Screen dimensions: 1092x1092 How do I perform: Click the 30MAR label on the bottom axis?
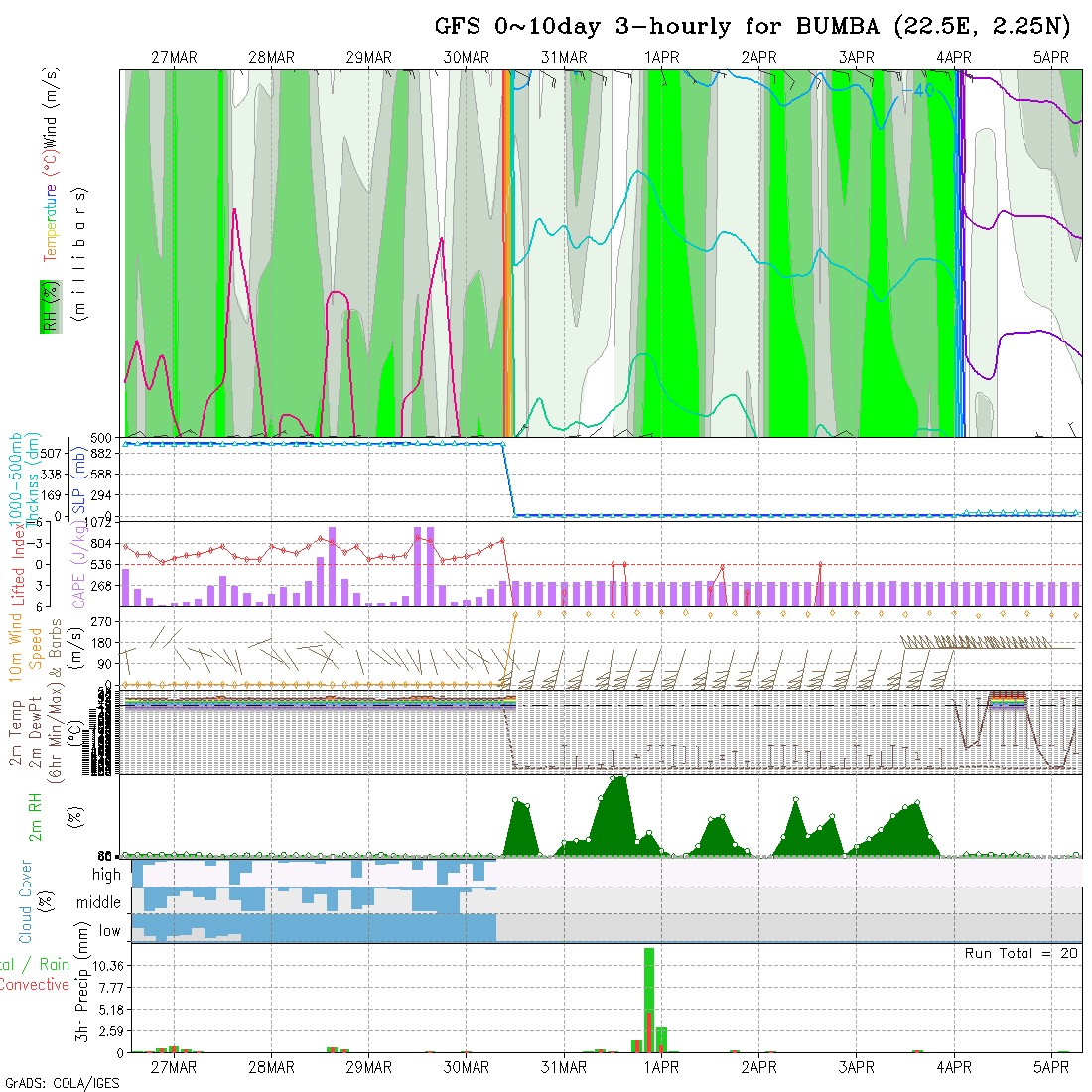(x=467, y=1067)
